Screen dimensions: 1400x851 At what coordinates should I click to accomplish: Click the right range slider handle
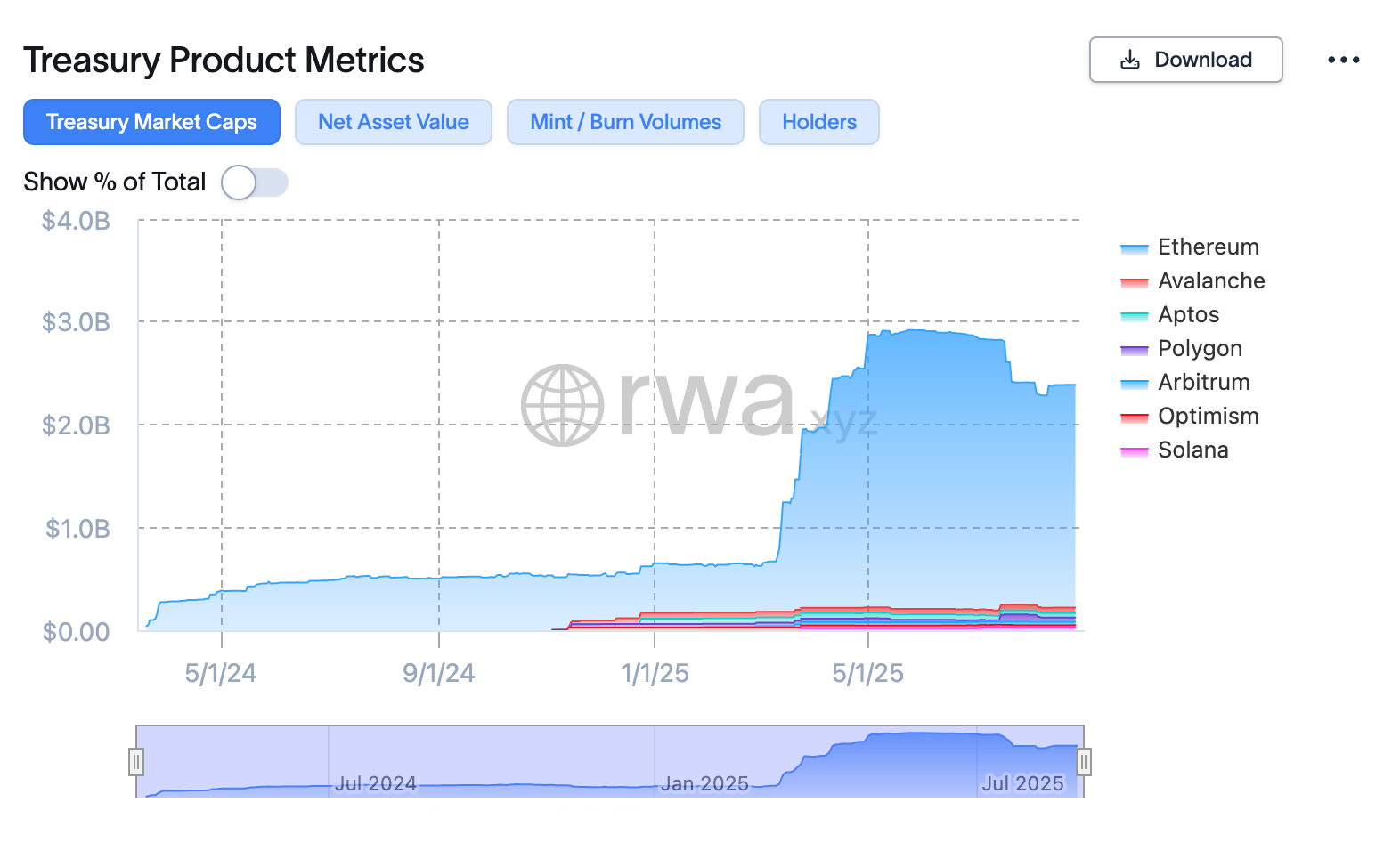coord(1084,762)
